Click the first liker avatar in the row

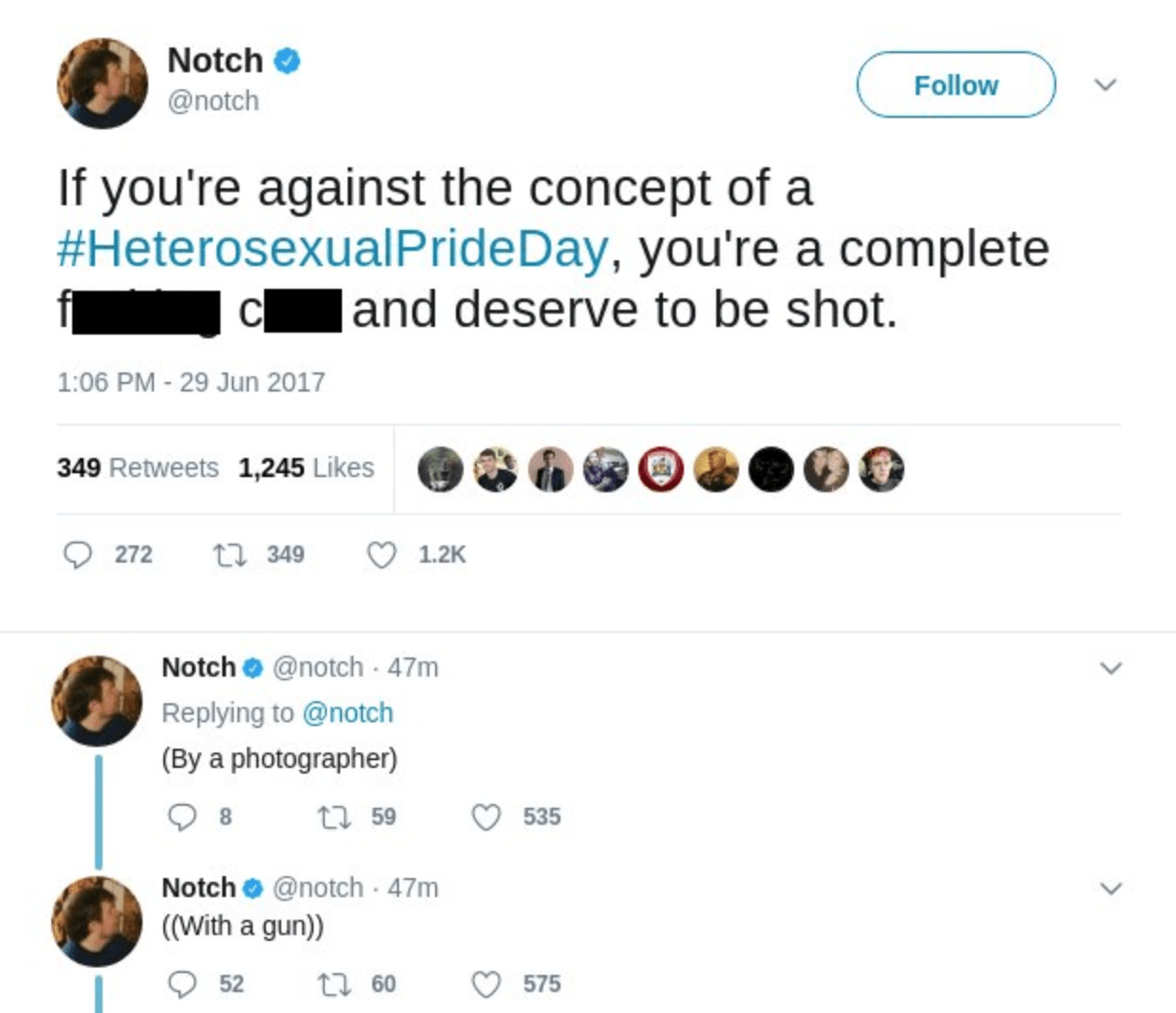point(441,469)
